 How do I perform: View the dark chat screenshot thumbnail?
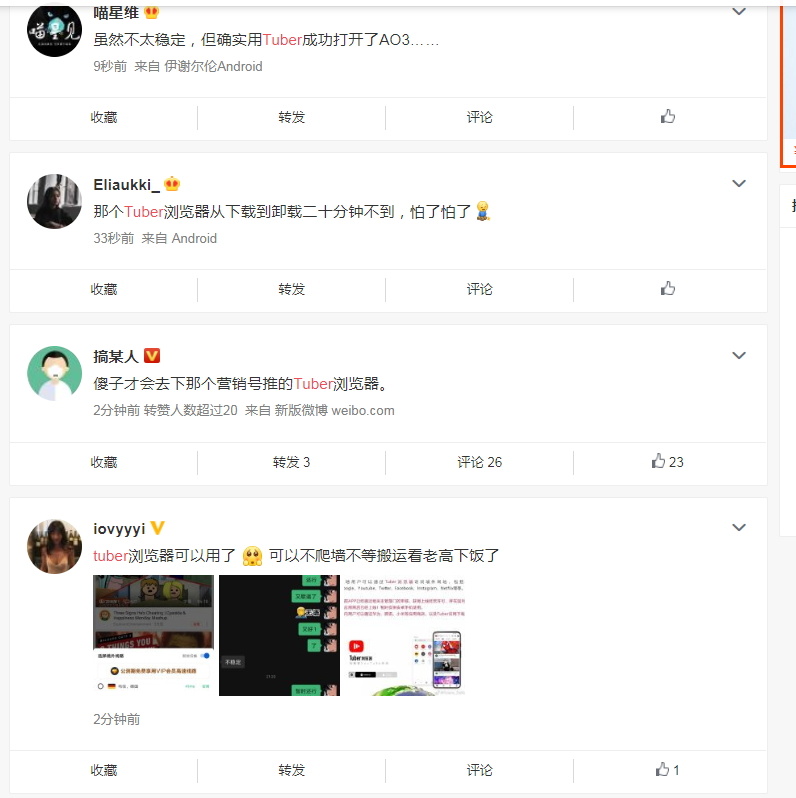[279, 635]
